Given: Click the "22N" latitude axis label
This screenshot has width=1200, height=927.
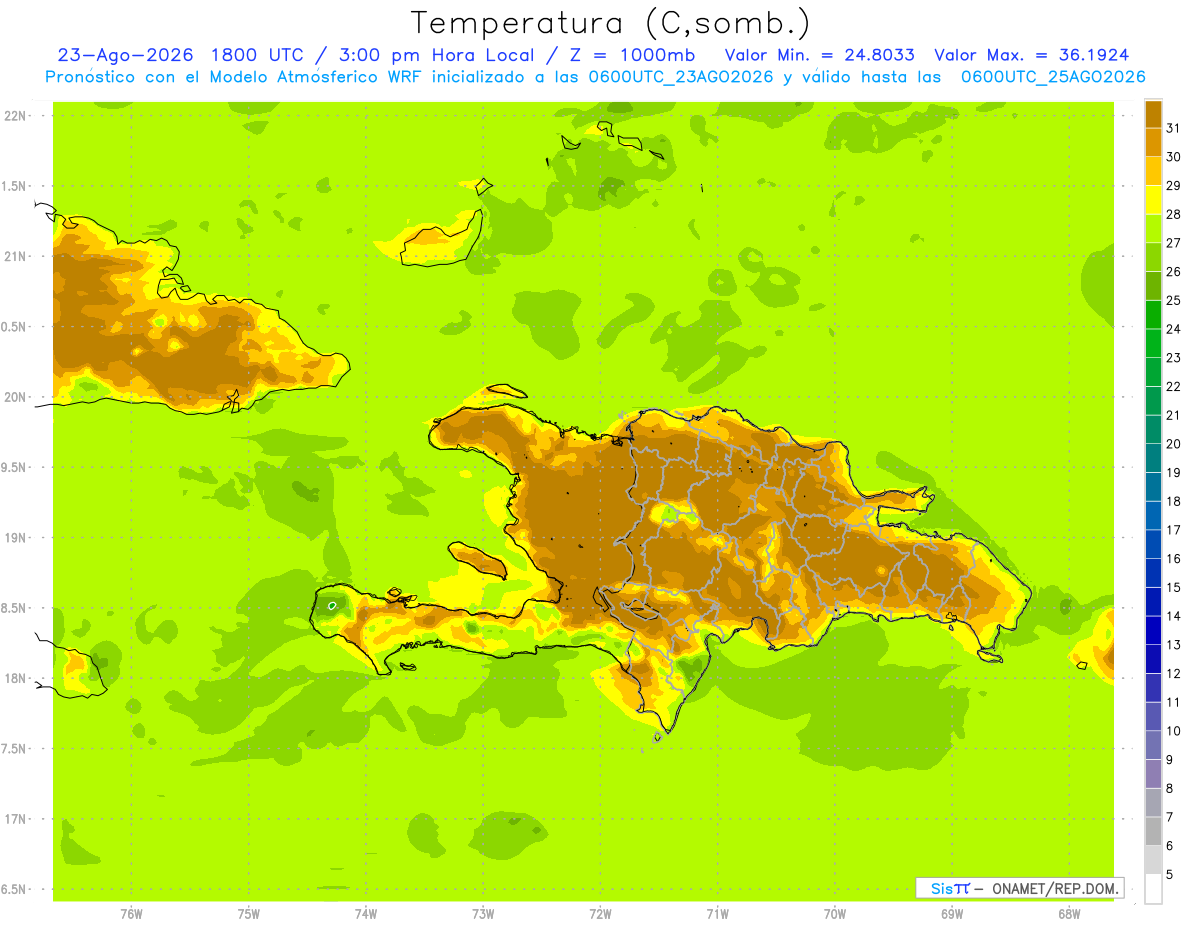Looking at the screenshot, I should click(x=16, y=116).
